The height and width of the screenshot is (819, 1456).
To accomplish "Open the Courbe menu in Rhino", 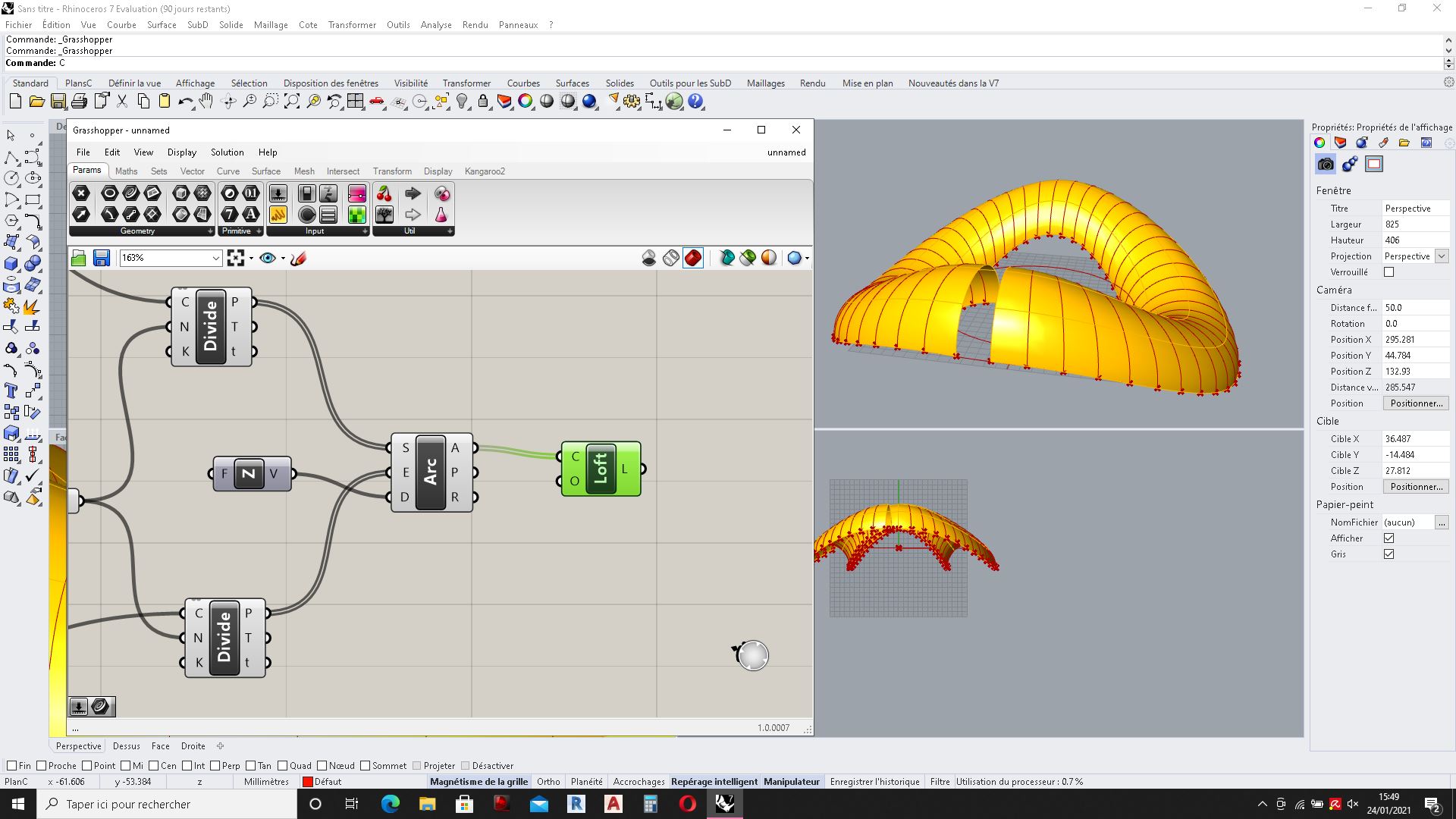I will pos(121,25).
